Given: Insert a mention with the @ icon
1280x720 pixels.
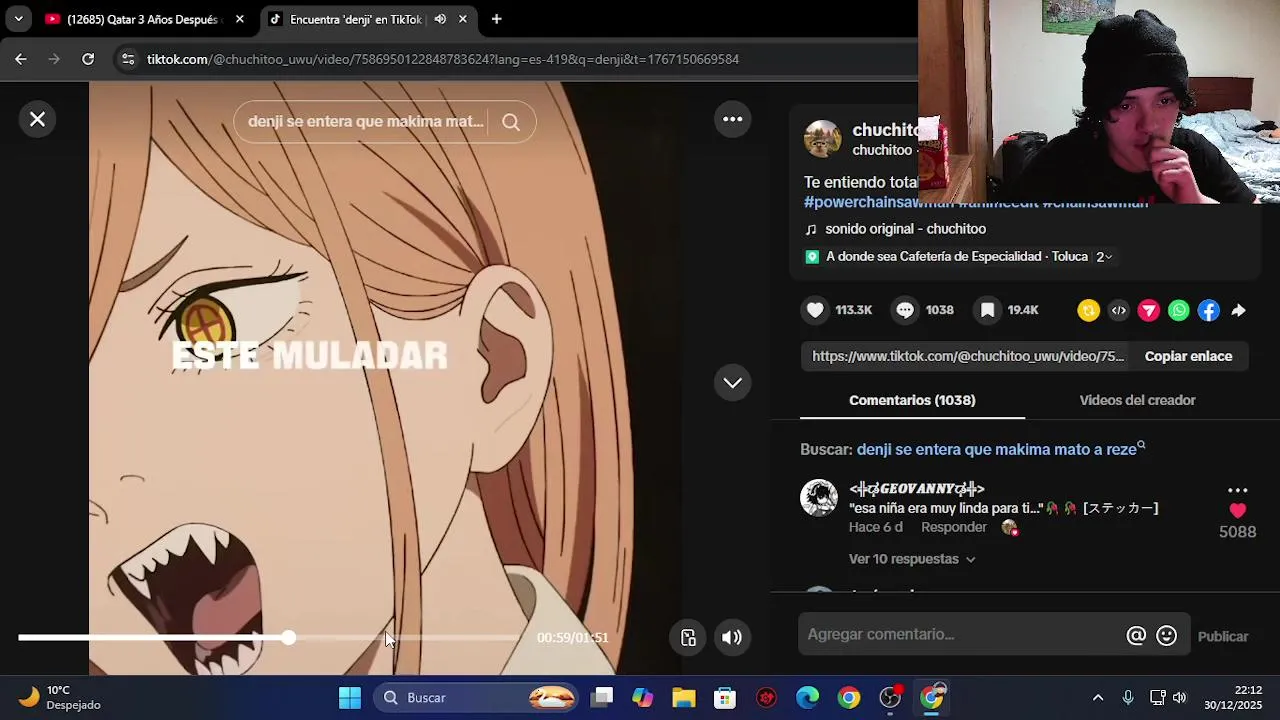Looking at the screenshot, I should point(1136,635).
